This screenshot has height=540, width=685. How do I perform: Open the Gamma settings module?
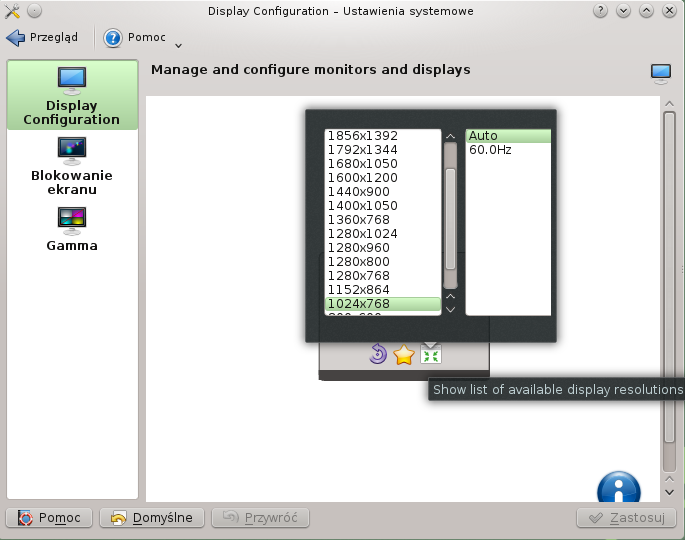(x=72, y=229)
